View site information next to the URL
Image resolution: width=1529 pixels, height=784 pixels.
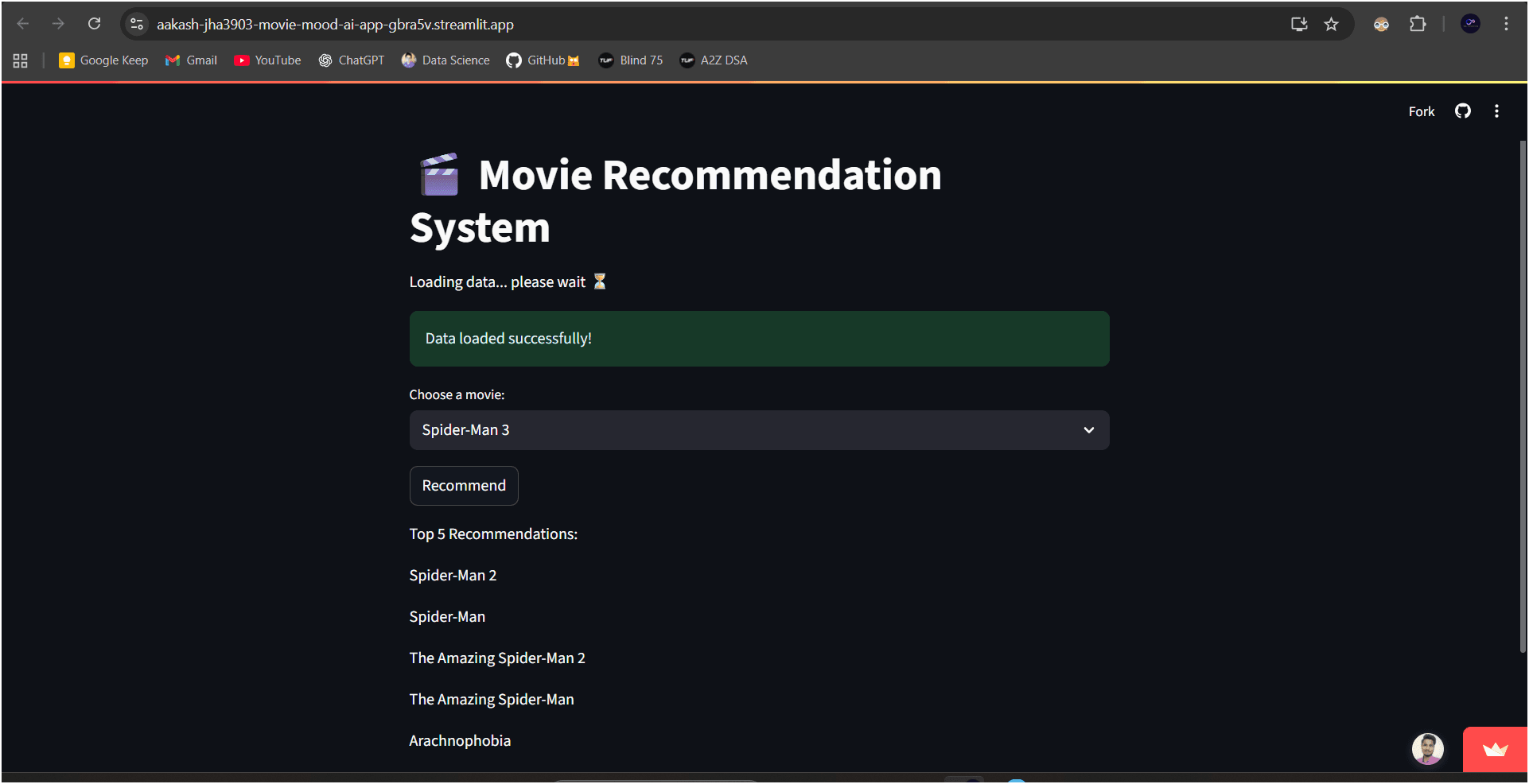136,24
